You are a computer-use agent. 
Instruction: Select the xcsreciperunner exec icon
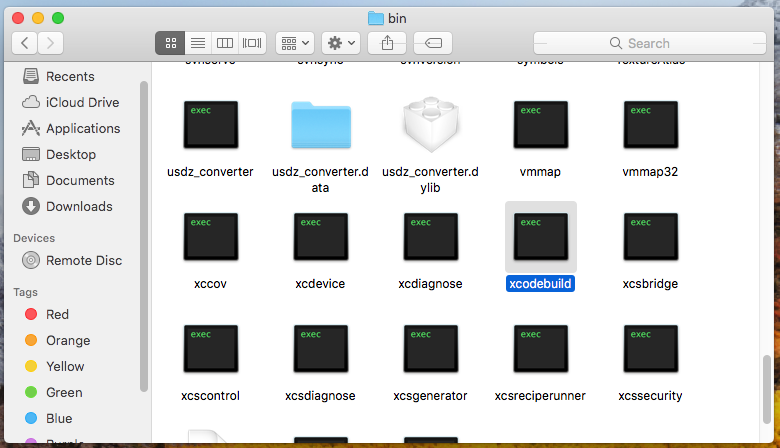pos(541,349)
